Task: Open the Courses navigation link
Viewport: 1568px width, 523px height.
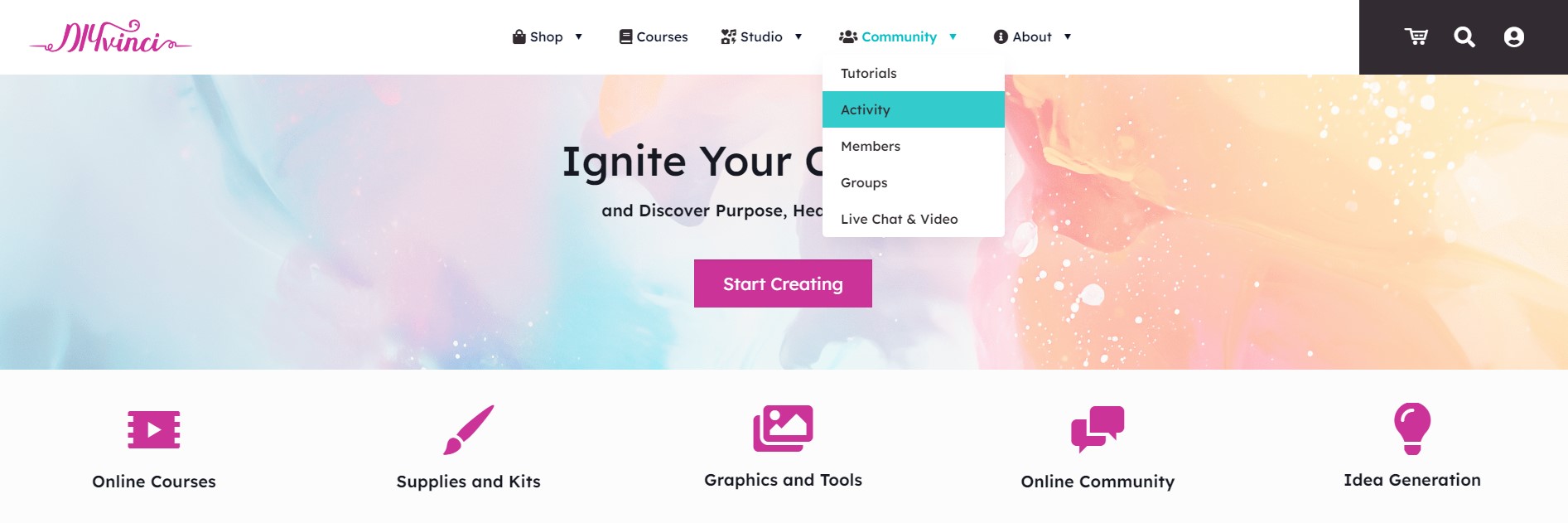Action: (x=654, y=36)
